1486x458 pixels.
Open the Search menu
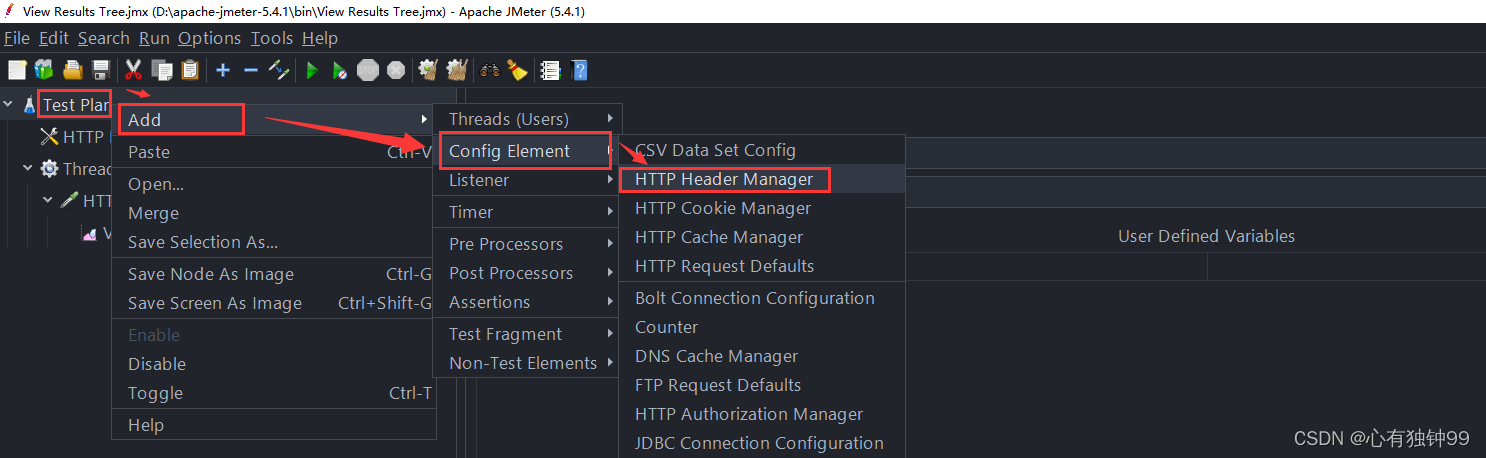click(104, 38)
